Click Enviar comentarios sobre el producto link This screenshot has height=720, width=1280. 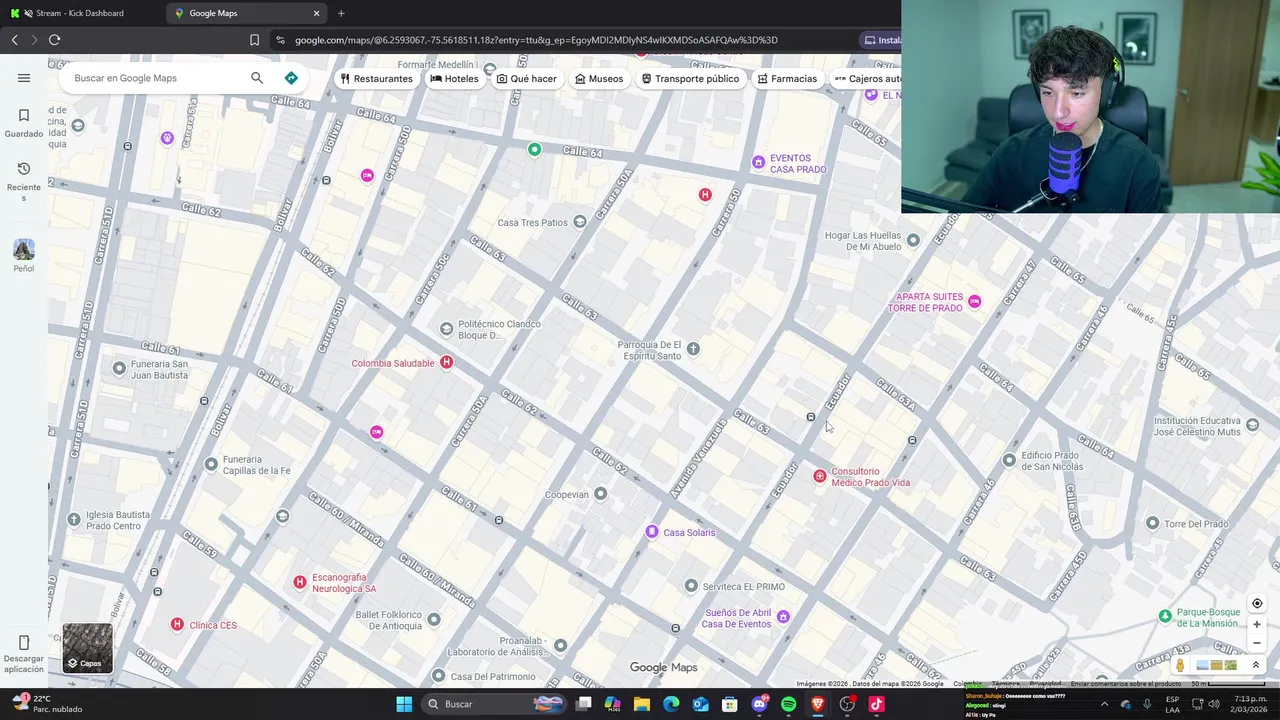[1126, 684]
